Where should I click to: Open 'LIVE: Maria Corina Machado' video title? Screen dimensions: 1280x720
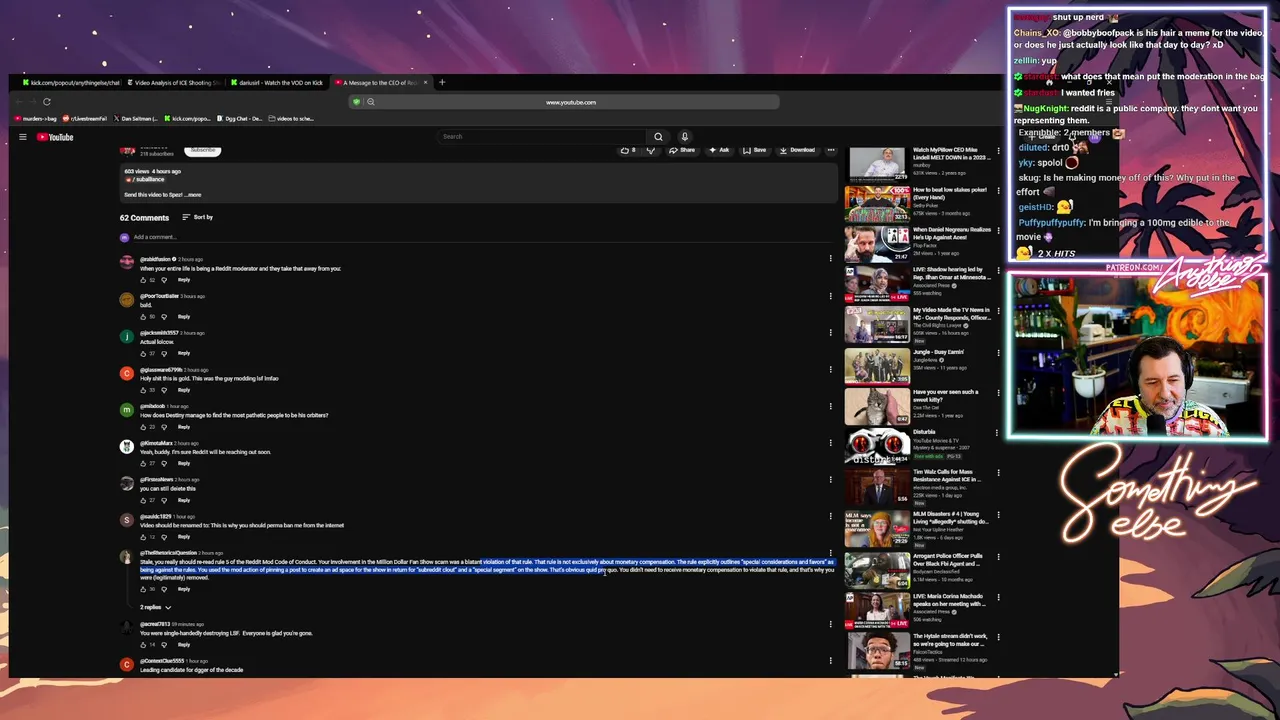[x=950, y=600]
